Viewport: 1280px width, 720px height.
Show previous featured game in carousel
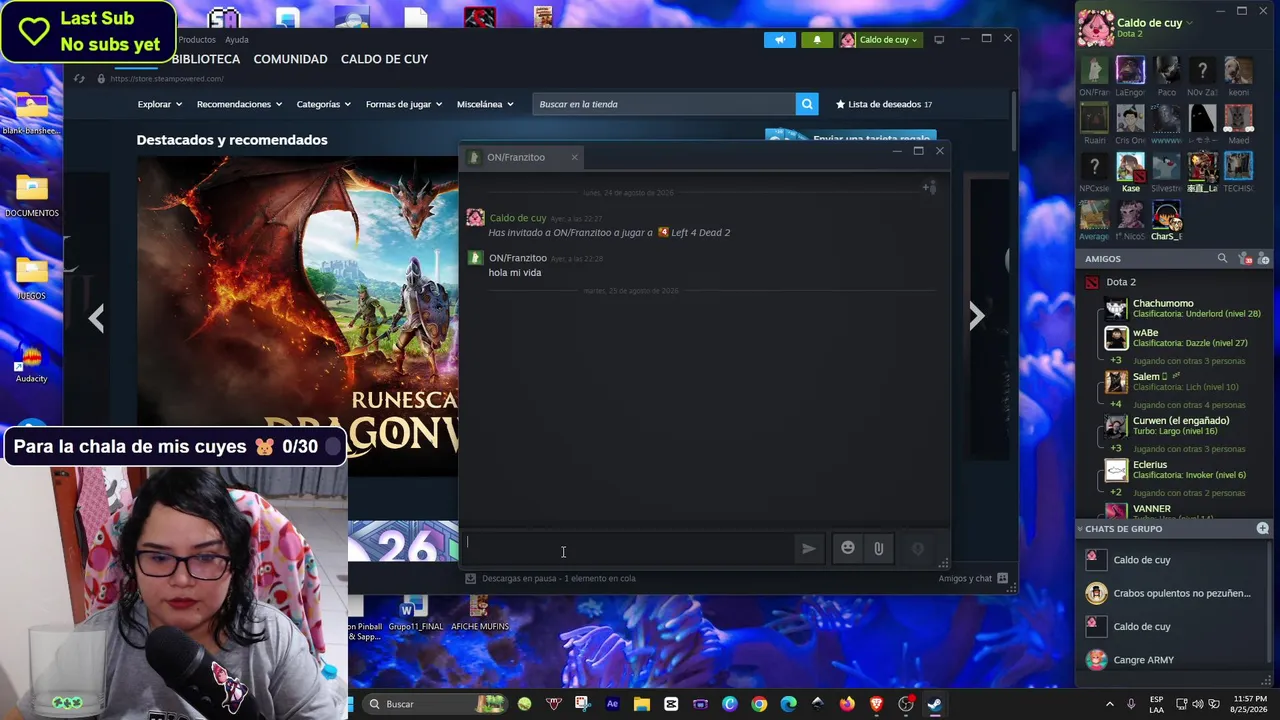tap(96, 319)
